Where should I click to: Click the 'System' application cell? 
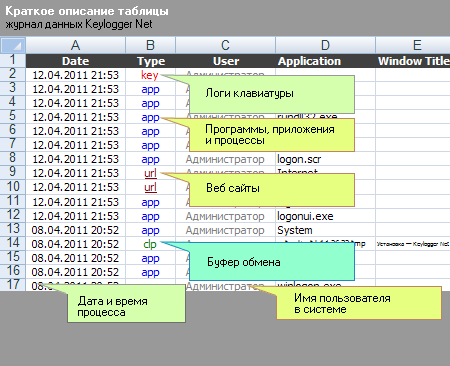pyautogui.click(x=325, y=230)
